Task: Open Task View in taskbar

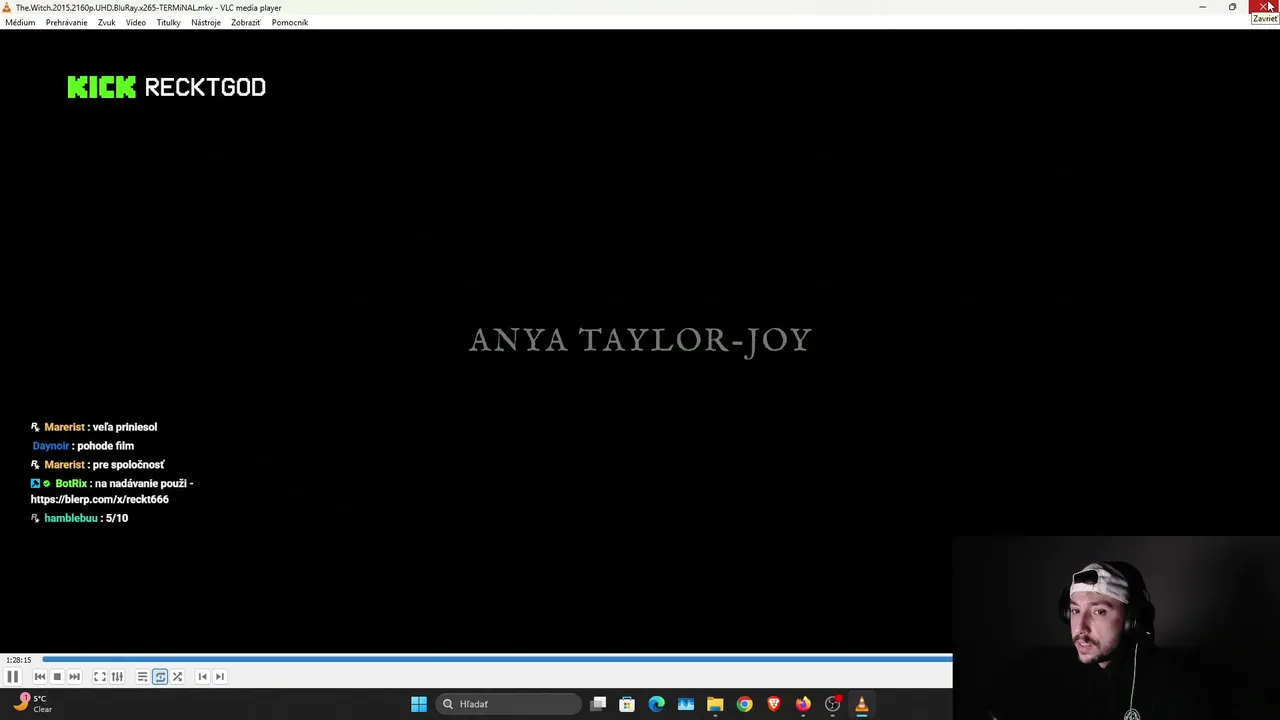Action: tap(598, 704)
